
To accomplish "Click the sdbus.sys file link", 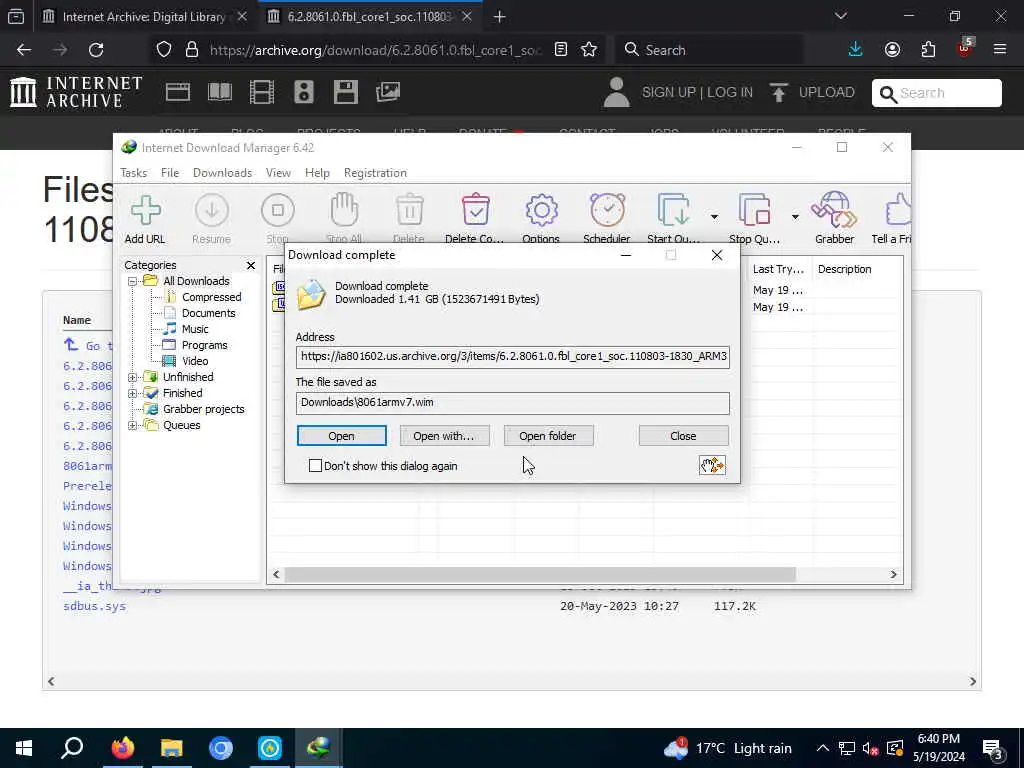I will point(95,606).
